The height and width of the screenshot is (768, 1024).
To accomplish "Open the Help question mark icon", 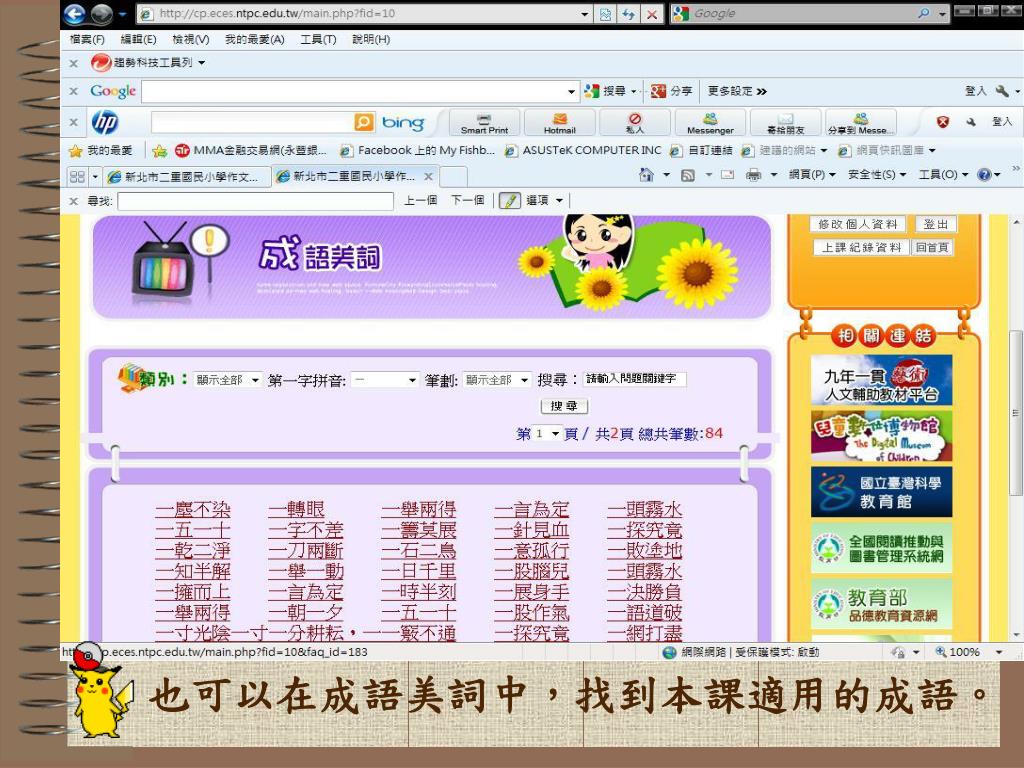I will (x=984, y=175).
